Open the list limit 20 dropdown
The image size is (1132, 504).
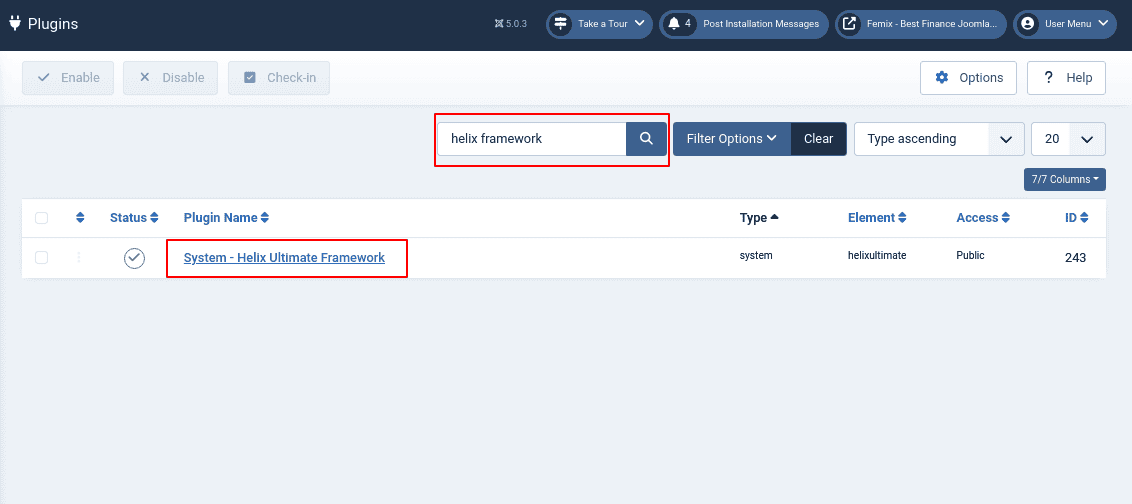click(1067, 139)
